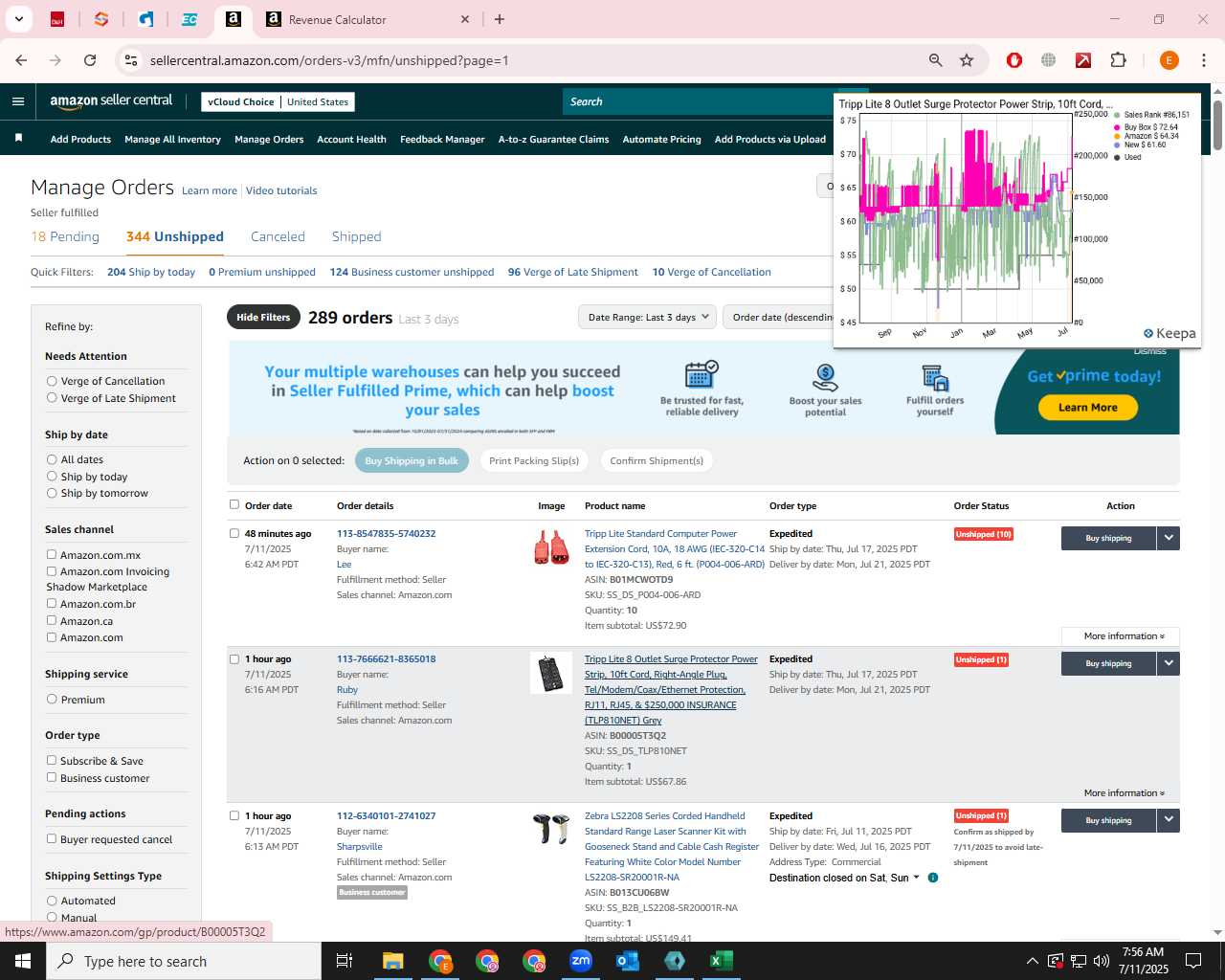Screen dimensions: 1225x980
Task: Open the Destination closed on Sat, Sun dropdown arrow
Action: 916,878
